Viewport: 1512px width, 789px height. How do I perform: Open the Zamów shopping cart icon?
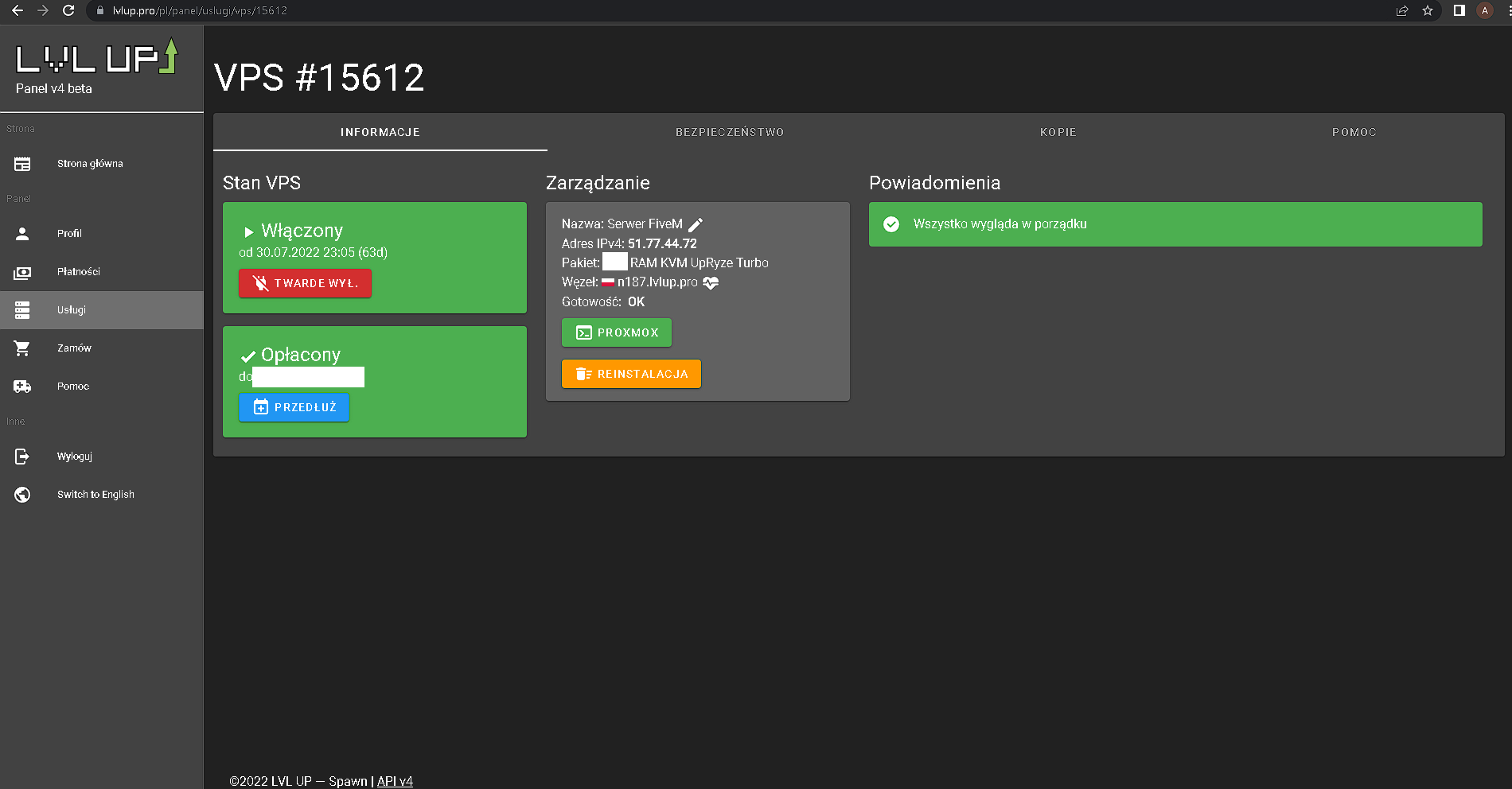[22, 348]
